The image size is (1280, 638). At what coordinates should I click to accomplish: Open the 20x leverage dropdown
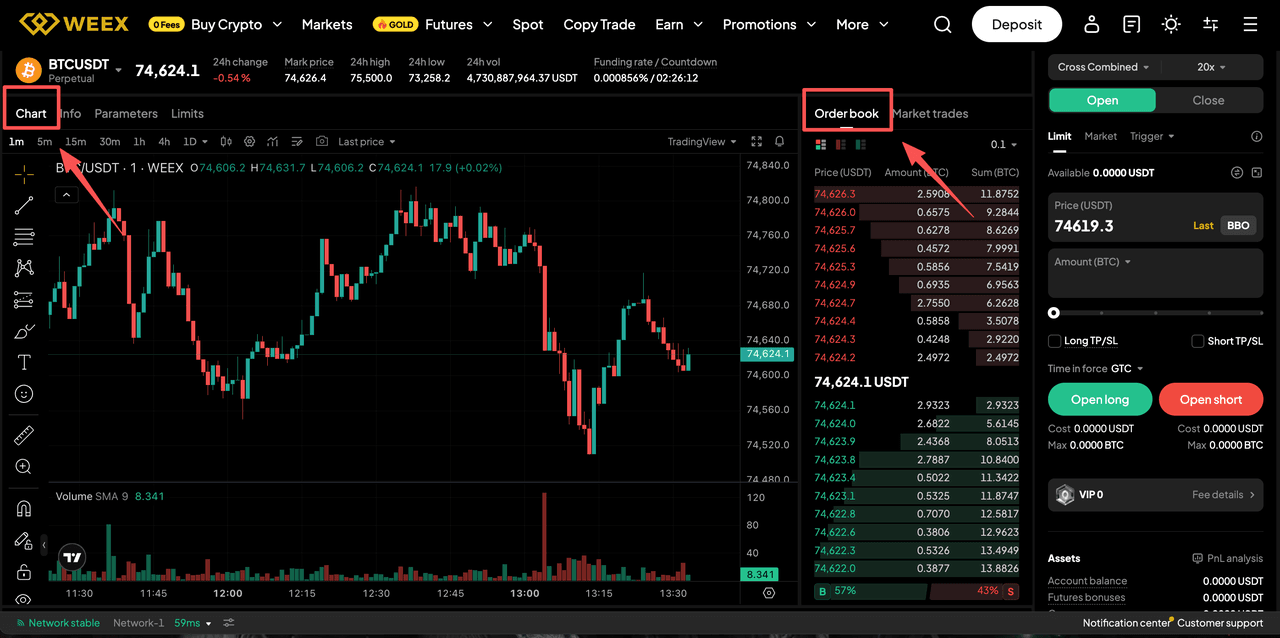(x=1212, y=67)
